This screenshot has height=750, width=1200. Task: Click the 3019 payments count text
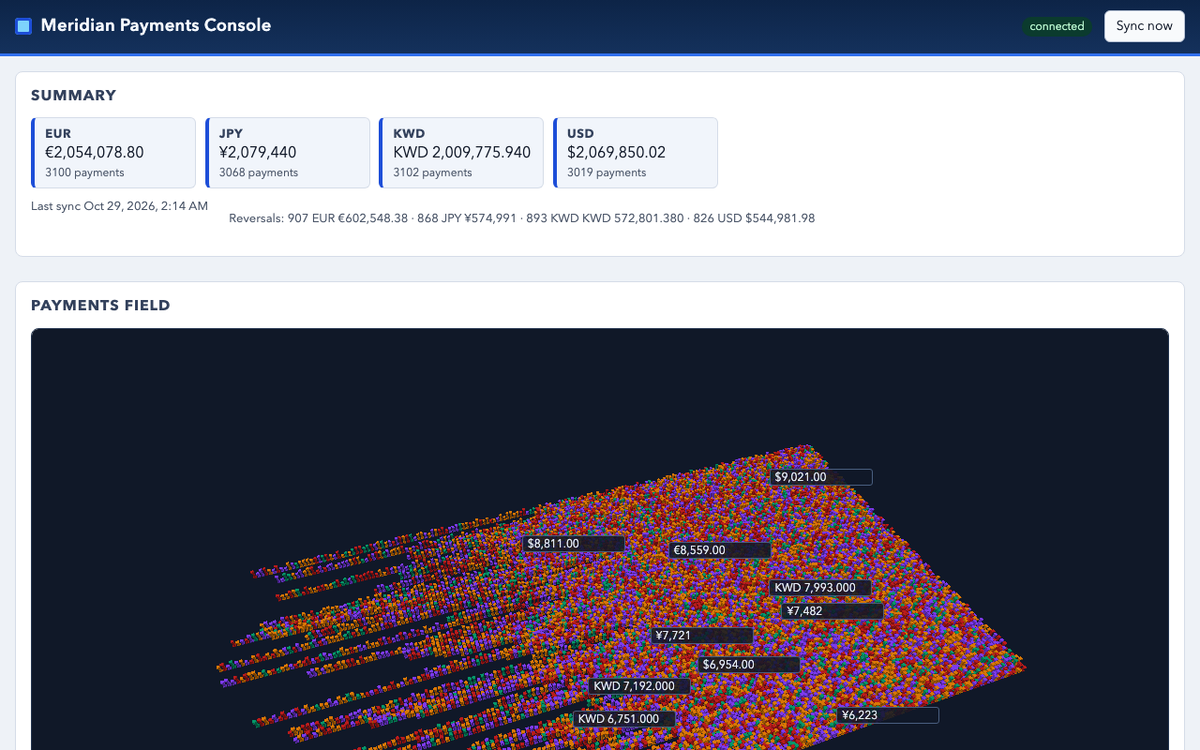point(607,173)
